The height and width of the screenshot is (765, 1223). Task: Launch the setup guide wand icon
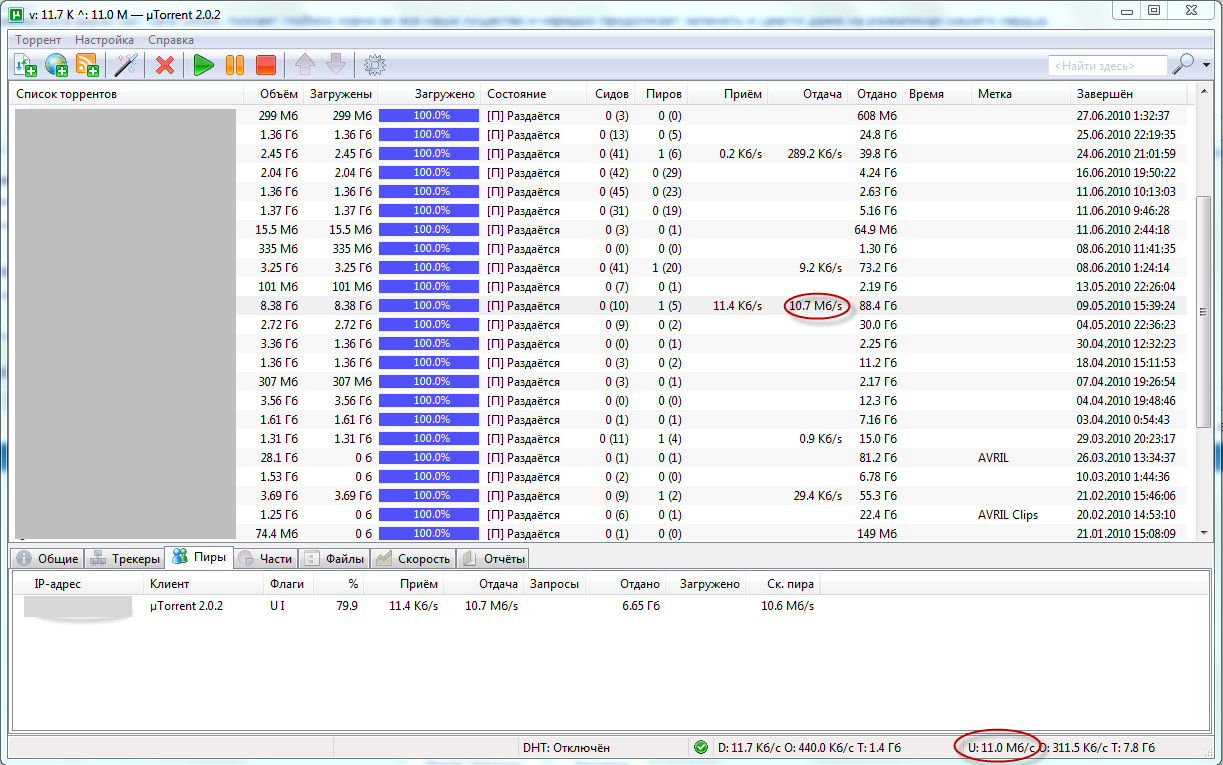click(x=126, y=65)
